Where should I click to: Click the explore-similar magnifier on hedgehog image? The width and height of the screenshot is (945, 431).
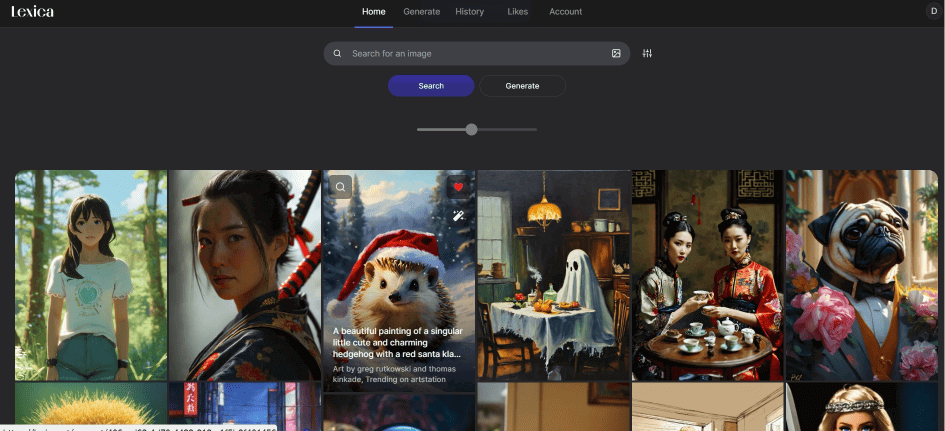341,187
